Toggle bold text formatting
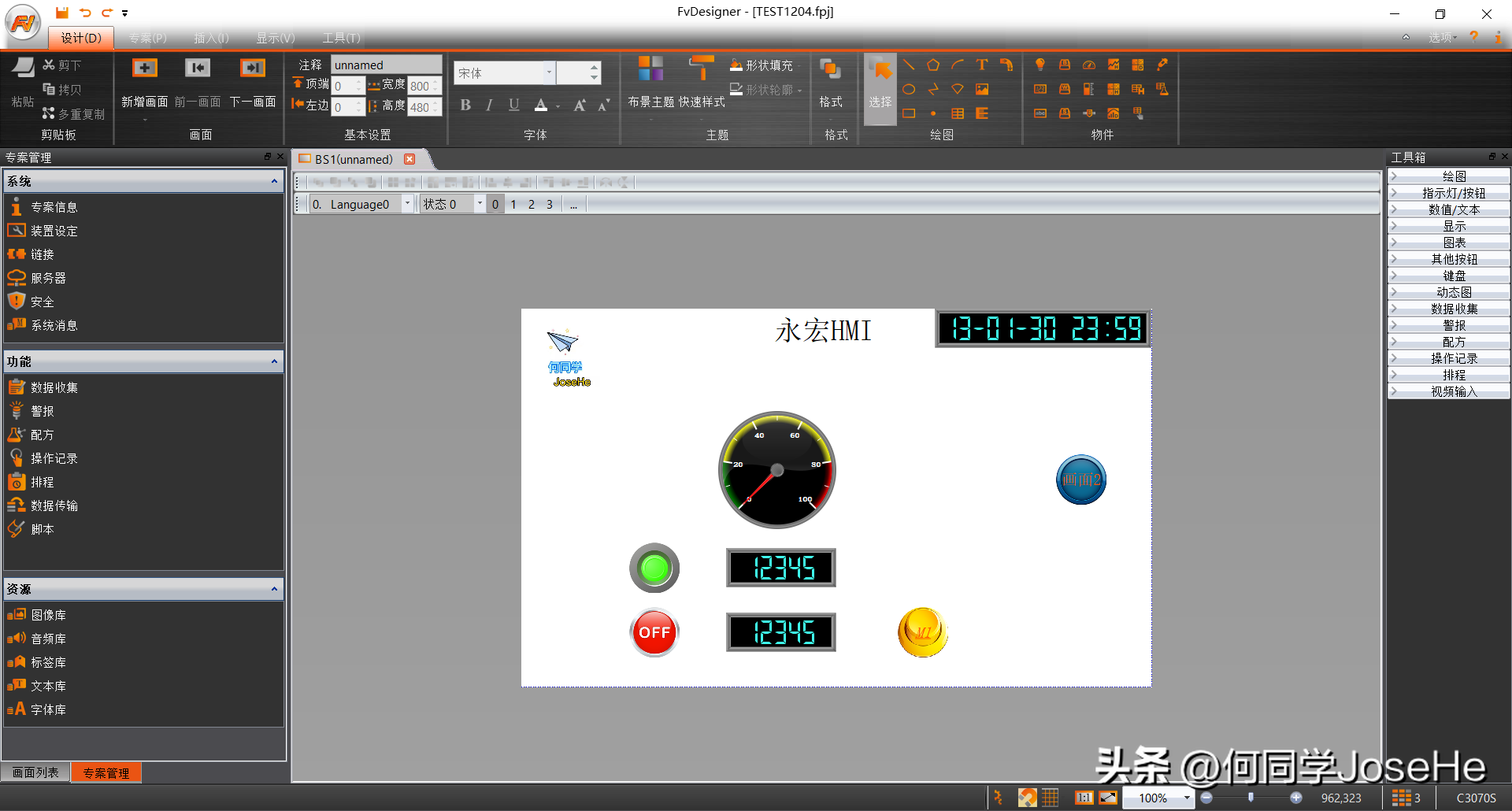This screenshot has height=811, width=1512. (465, 105)
